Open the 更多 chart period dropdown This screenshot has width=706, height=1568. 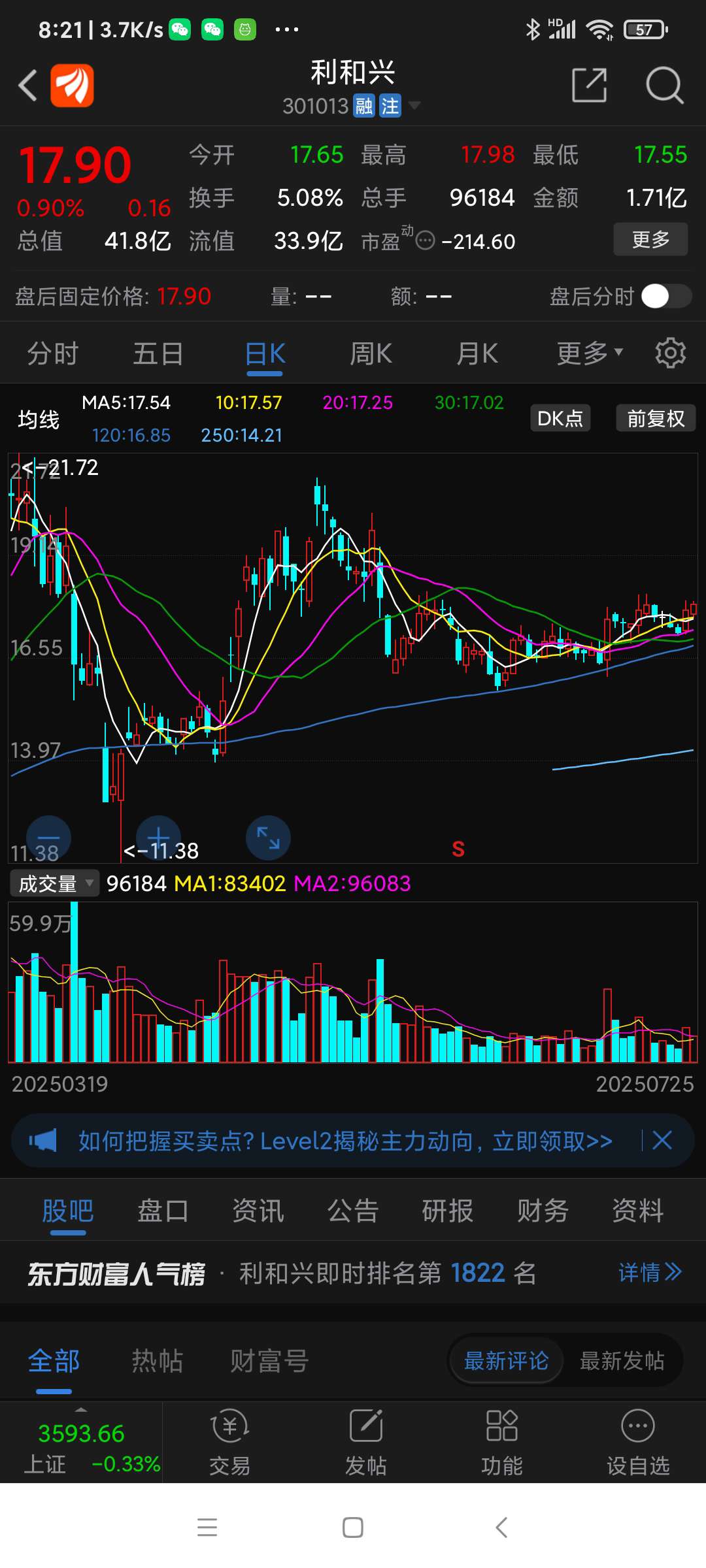pos(590,353)
